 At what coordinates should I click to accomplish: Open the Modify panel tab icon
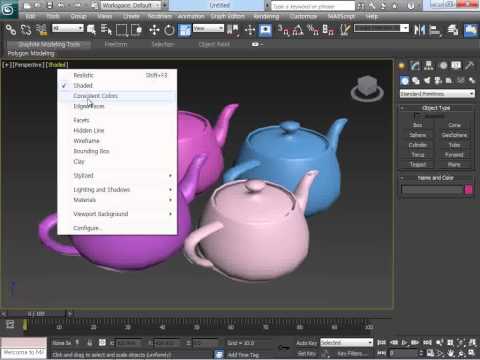(x=415, y=66)
